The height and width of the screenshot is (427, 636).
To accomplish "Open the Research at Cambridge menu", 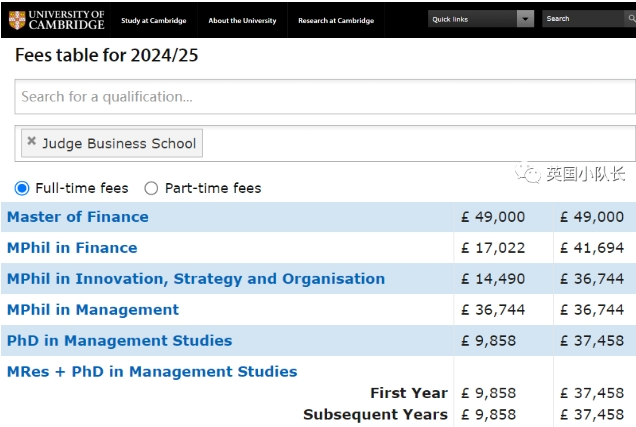I will (336, 20).
